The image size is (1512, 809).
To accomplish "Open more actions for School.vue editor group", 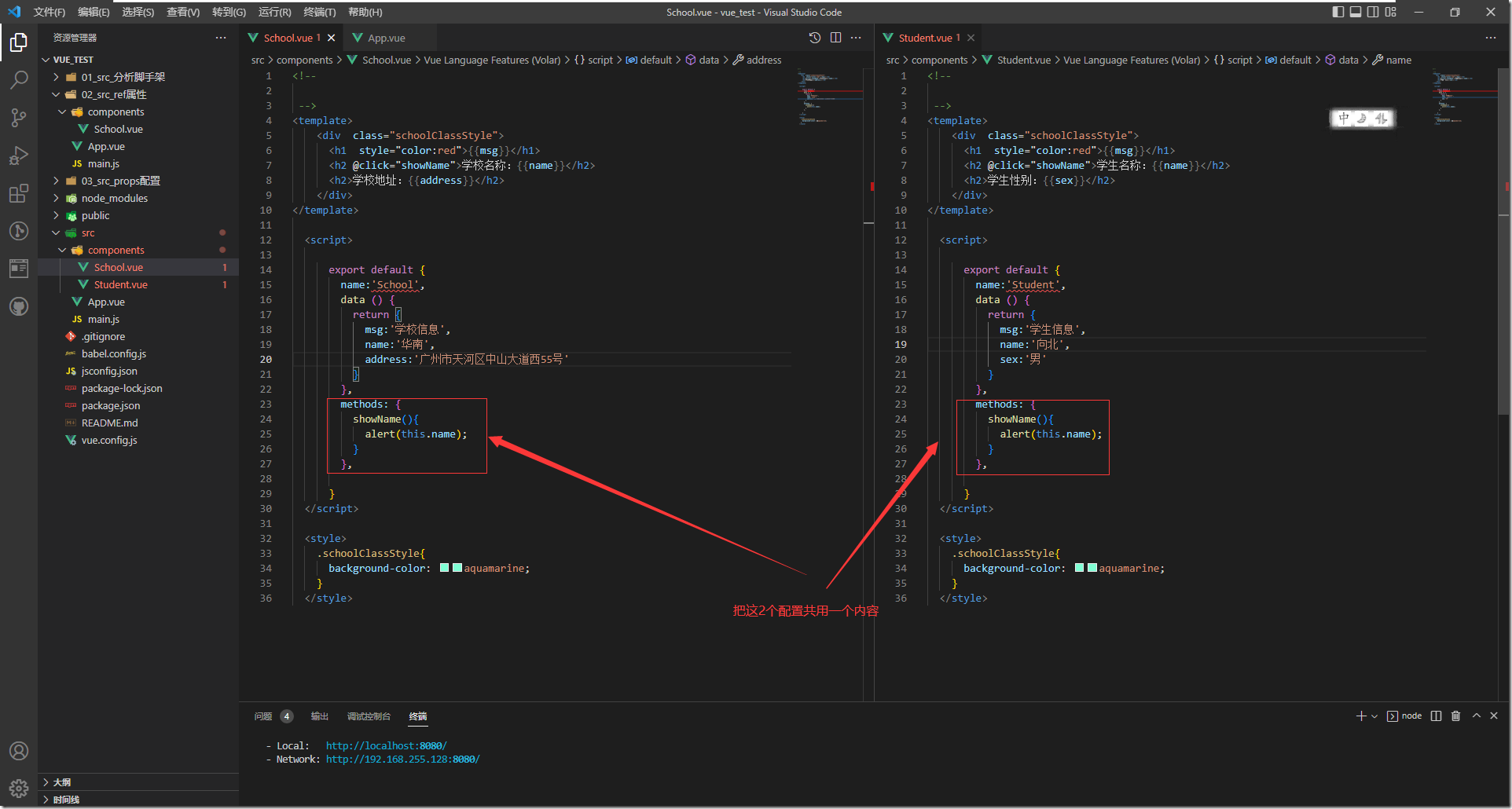I will (856, 38).
